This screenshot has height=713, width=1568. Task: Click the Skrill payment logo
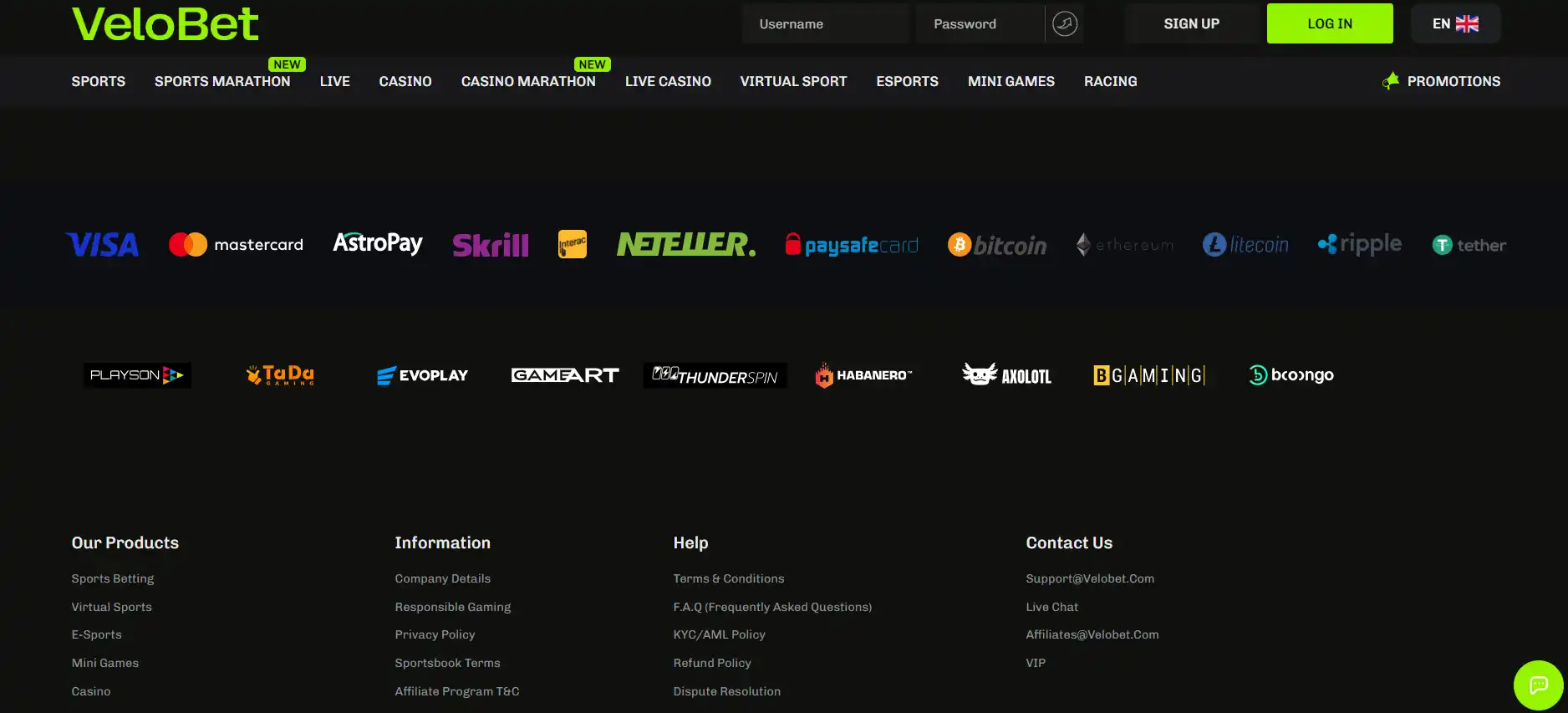pyautogui.click(x=491, y=245)
